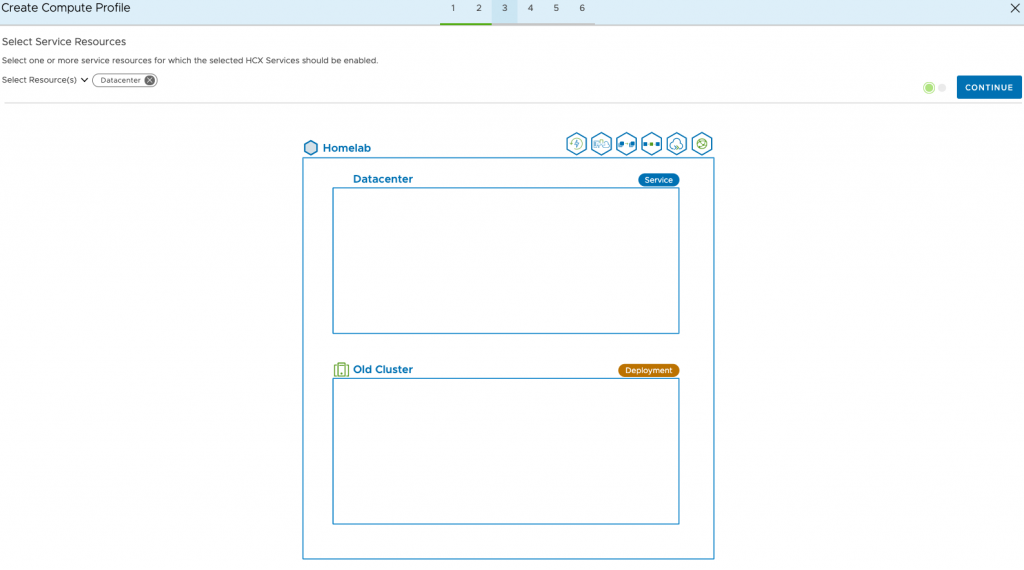Click the three-squares network hexagon icon

pos(651,144)
